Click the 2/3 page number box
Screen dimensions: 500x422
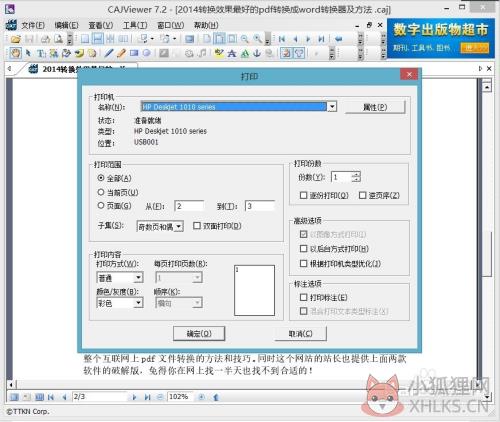(99, 397)
